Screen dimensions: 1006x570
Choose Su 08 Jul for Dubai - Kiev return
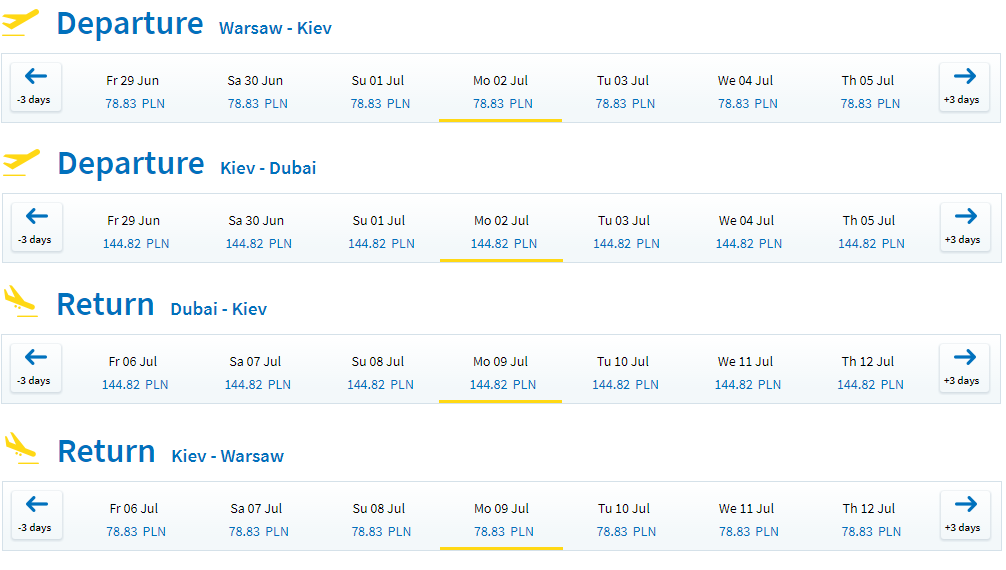[x=379, y=373]
